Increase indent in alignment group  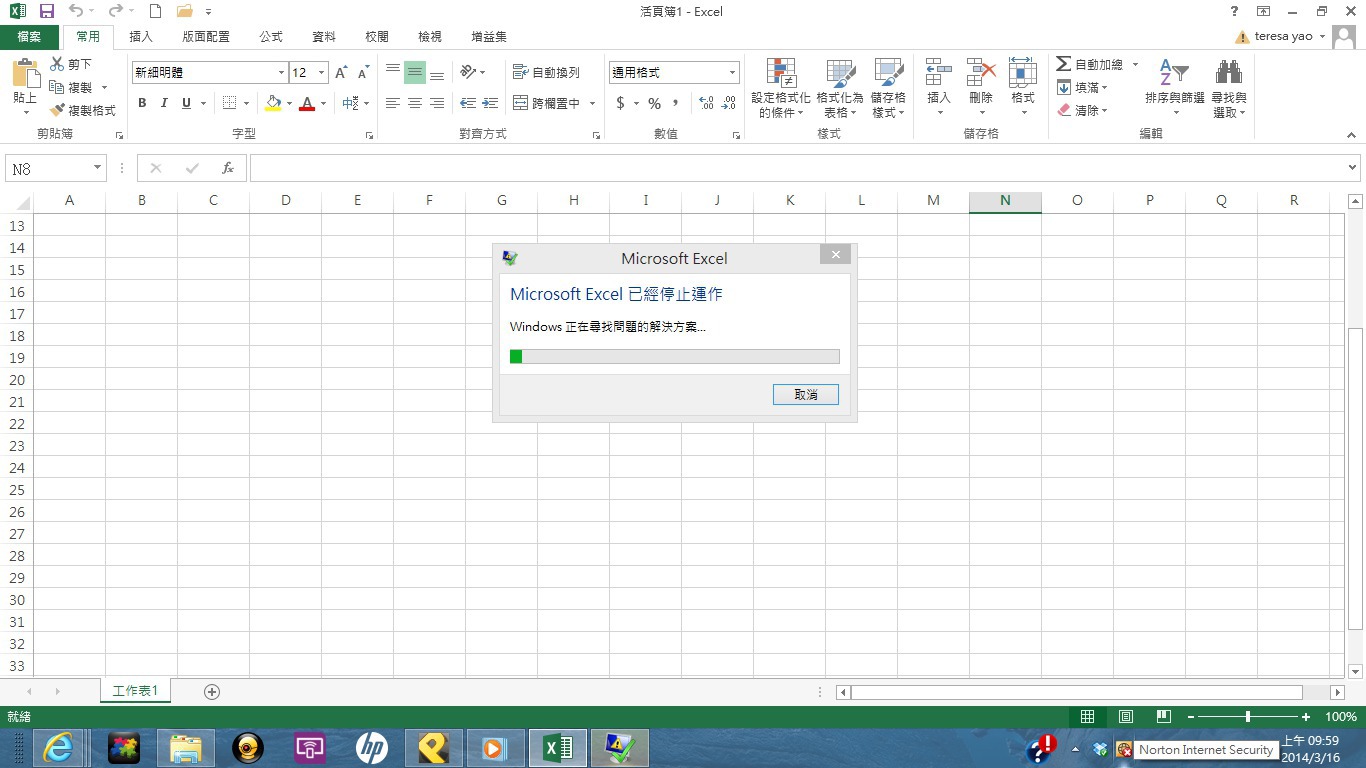(490, 103)
